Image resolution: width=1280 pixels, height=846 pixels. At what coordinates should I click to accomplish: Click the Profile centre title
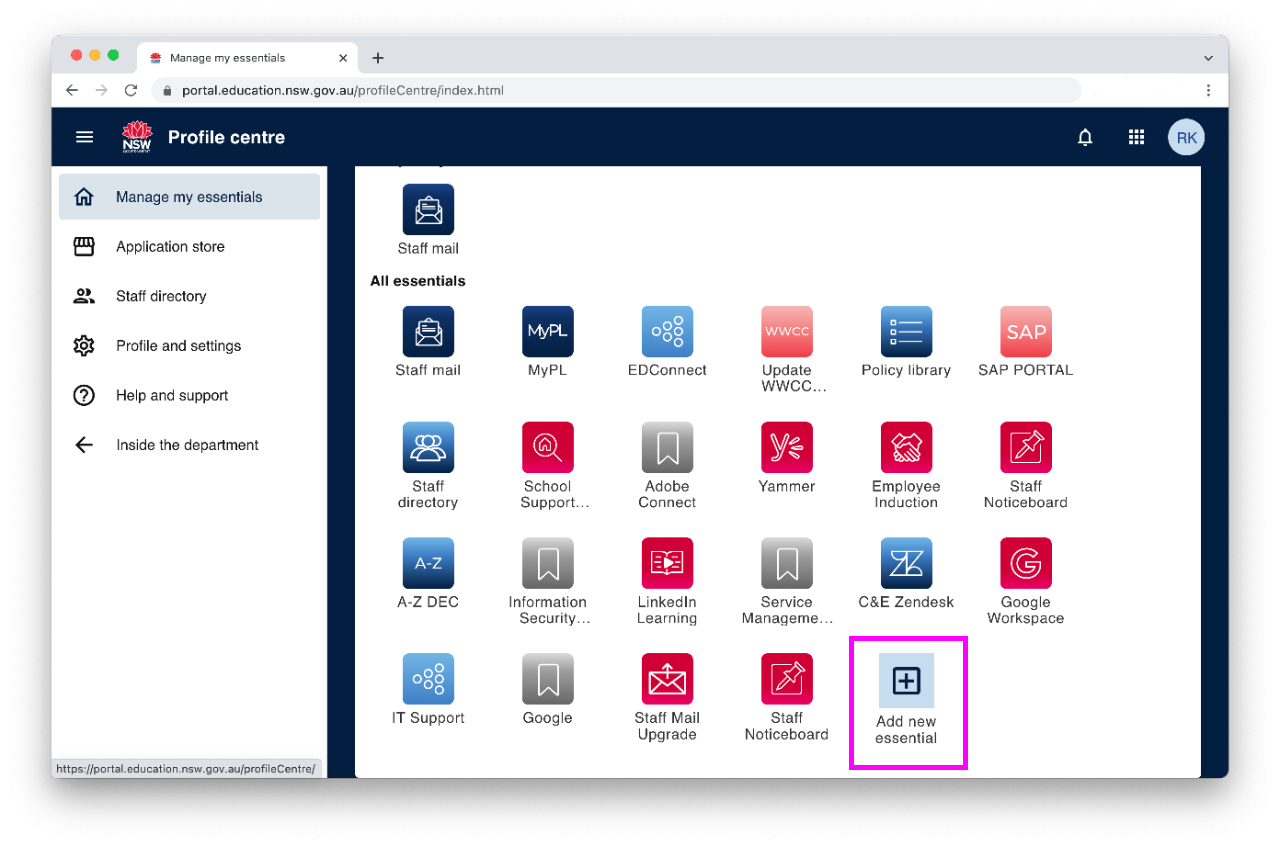(x=226, y=138)
